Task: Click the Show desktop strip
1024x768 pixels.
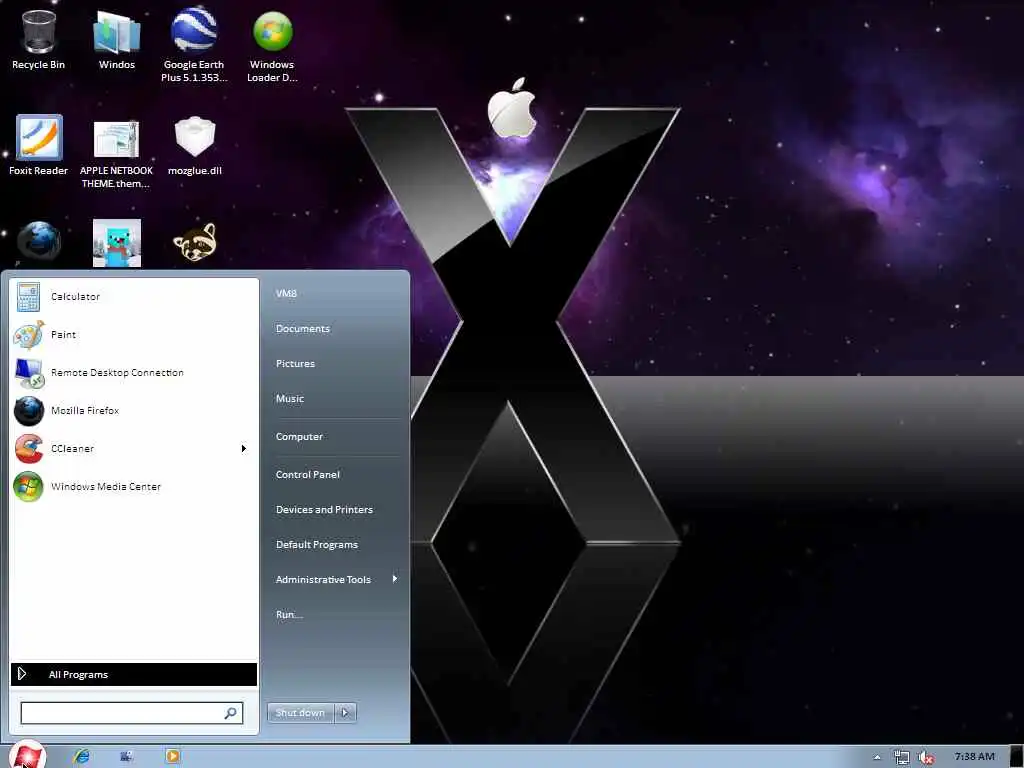Action: [x=1016, y=756]
